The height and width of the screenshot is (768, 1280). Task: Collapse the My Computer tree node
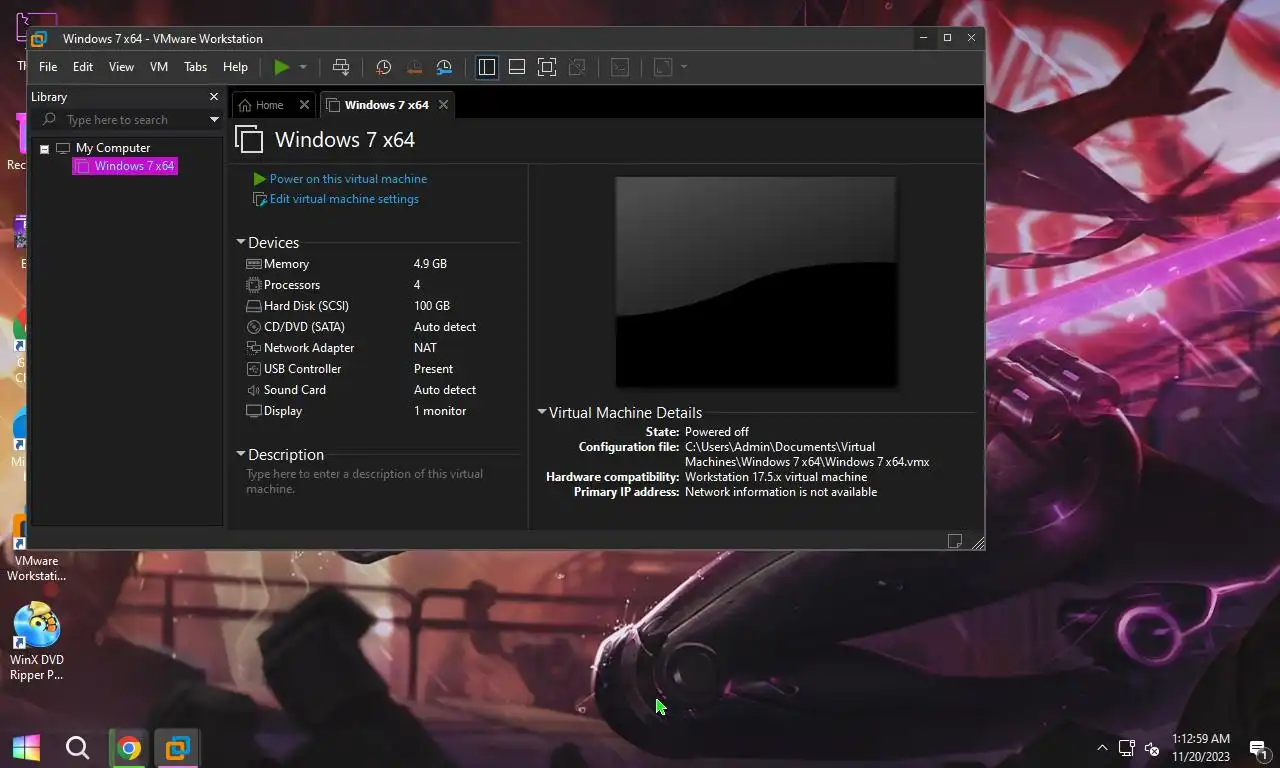click(44, 148)
